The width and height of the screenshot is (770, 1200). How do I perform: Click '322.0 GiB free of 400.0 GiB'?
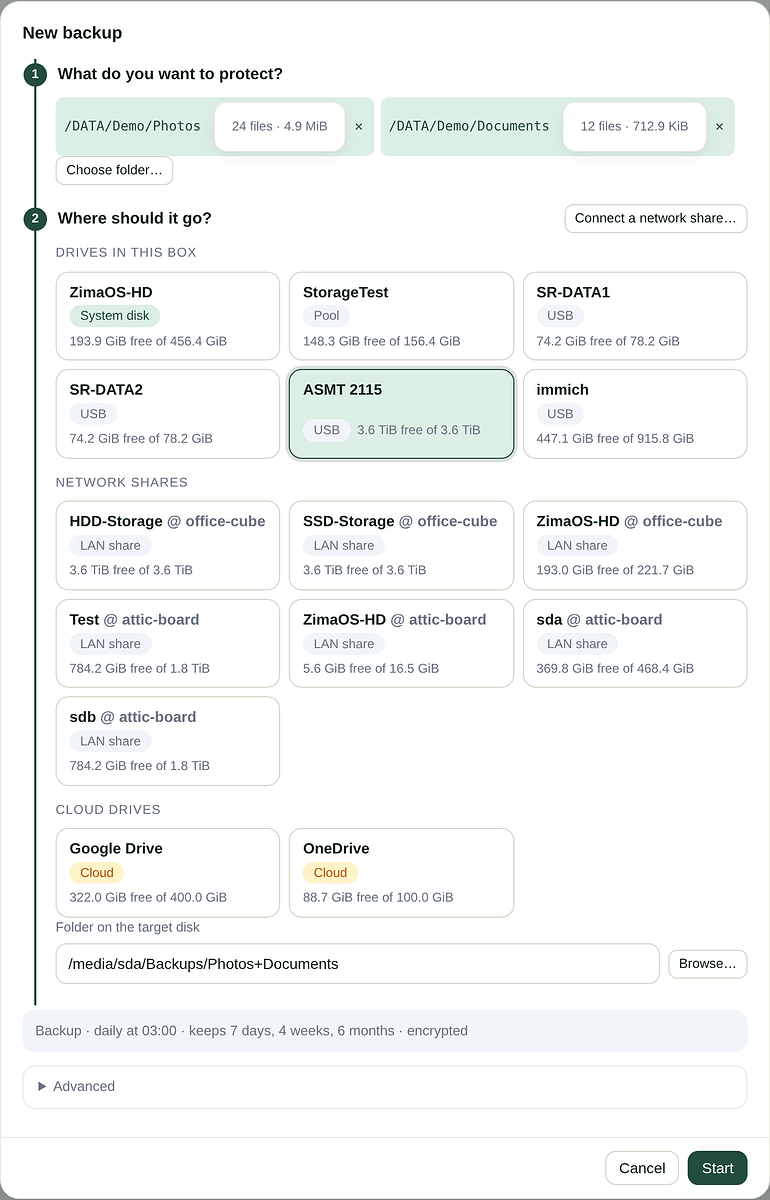[148, 897]
